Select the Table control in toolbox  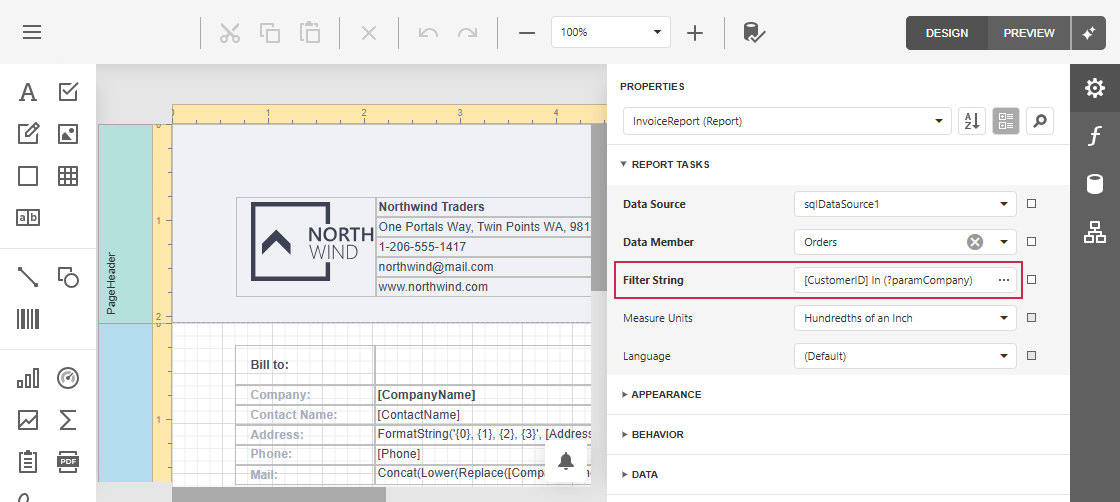pyautogui.click(x=68, y=176)
